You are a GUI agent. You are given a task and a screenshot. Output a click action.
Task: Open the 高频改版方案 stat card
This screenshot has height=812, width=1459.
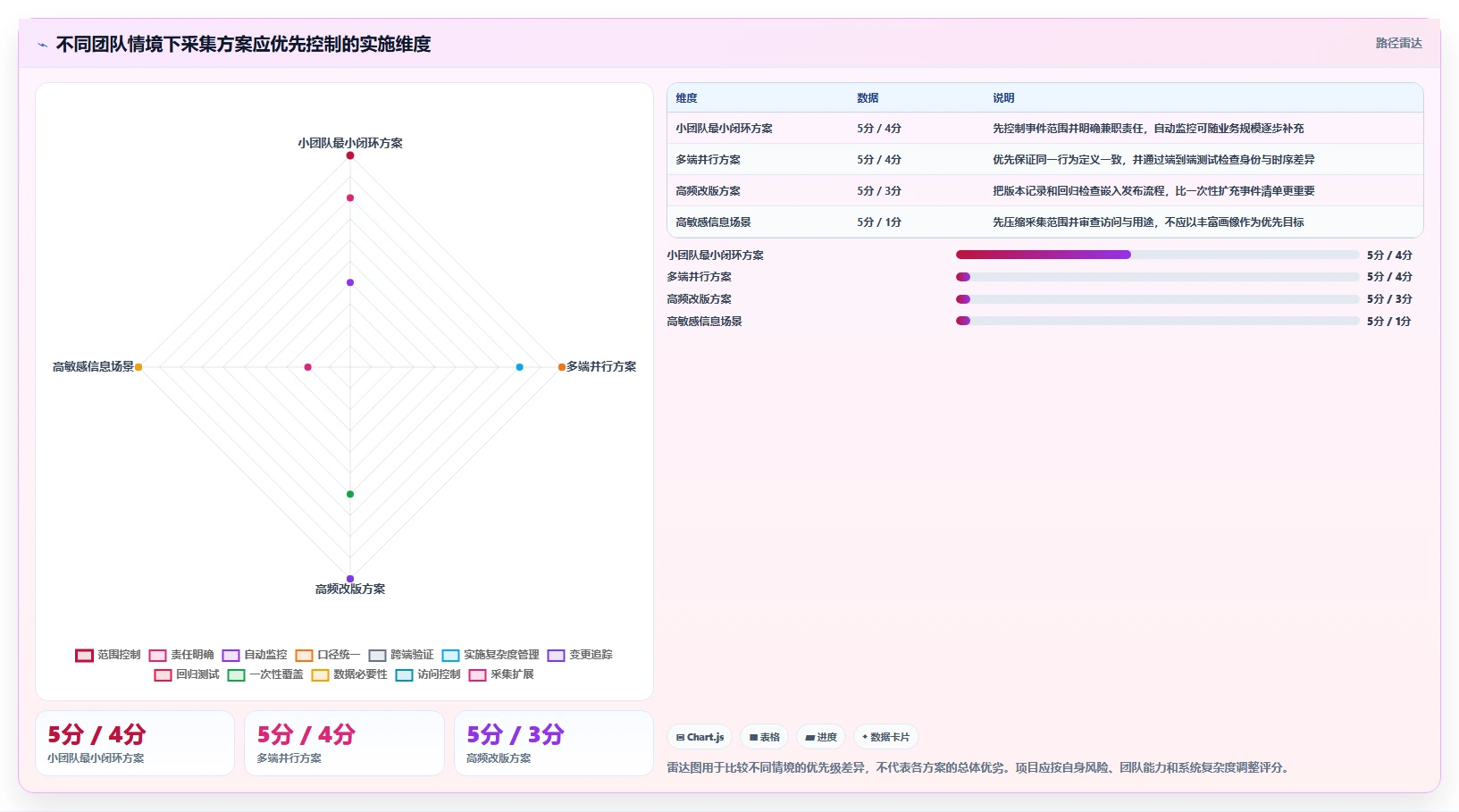[554, 743]
